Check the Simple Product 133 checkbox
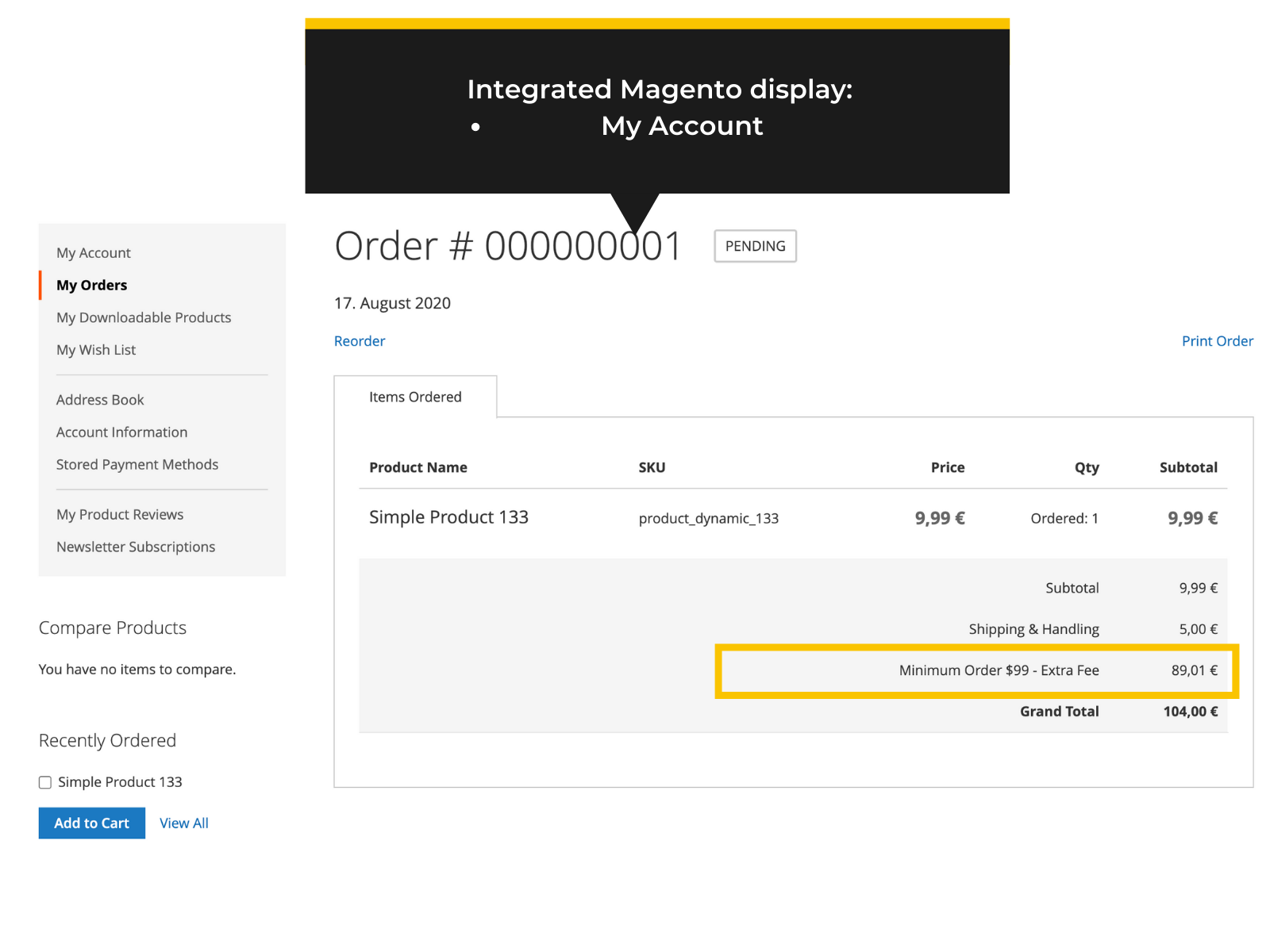This screenshot has width=1270, height=952. [44, 782]
